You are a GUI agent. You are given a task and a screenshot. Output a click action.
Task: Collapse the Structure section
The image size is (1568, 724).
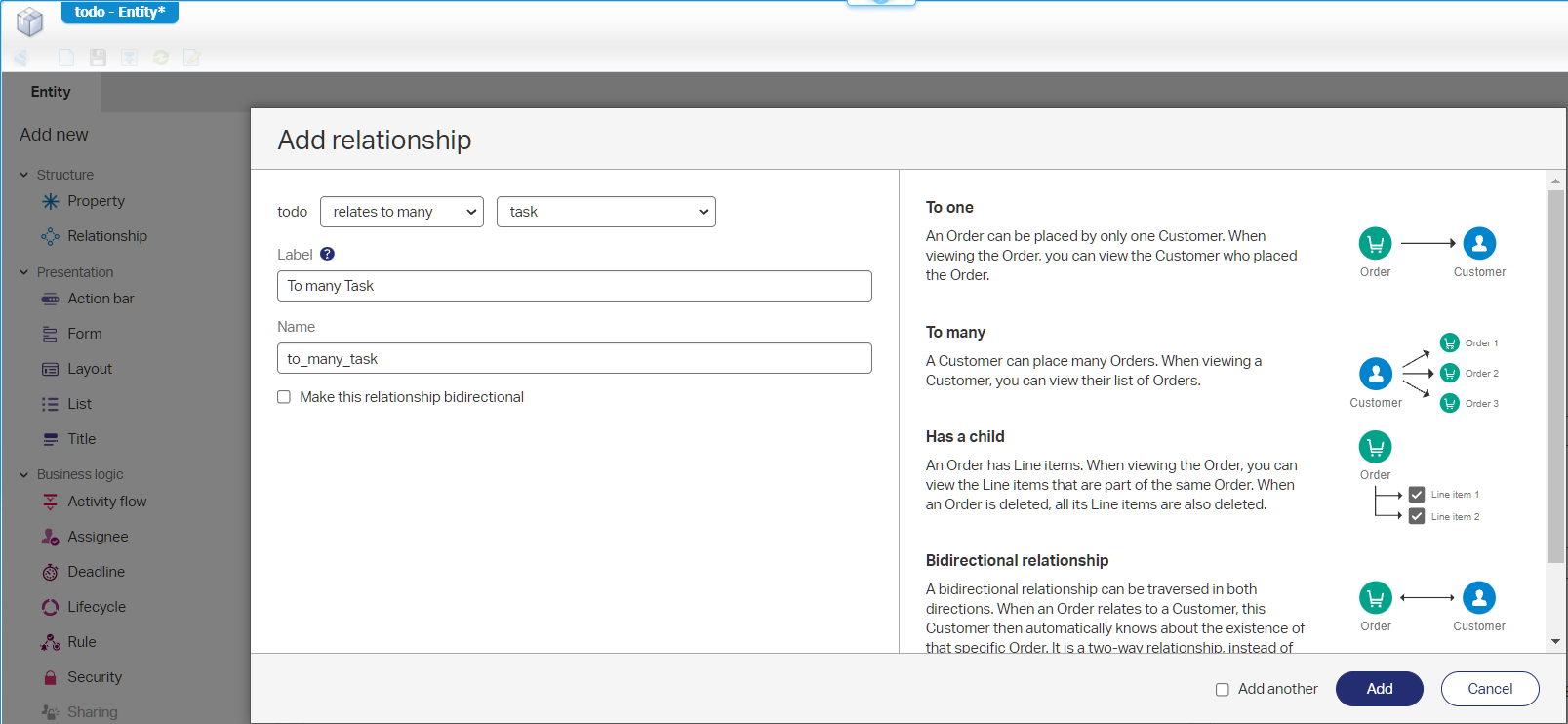click(24, 175)
